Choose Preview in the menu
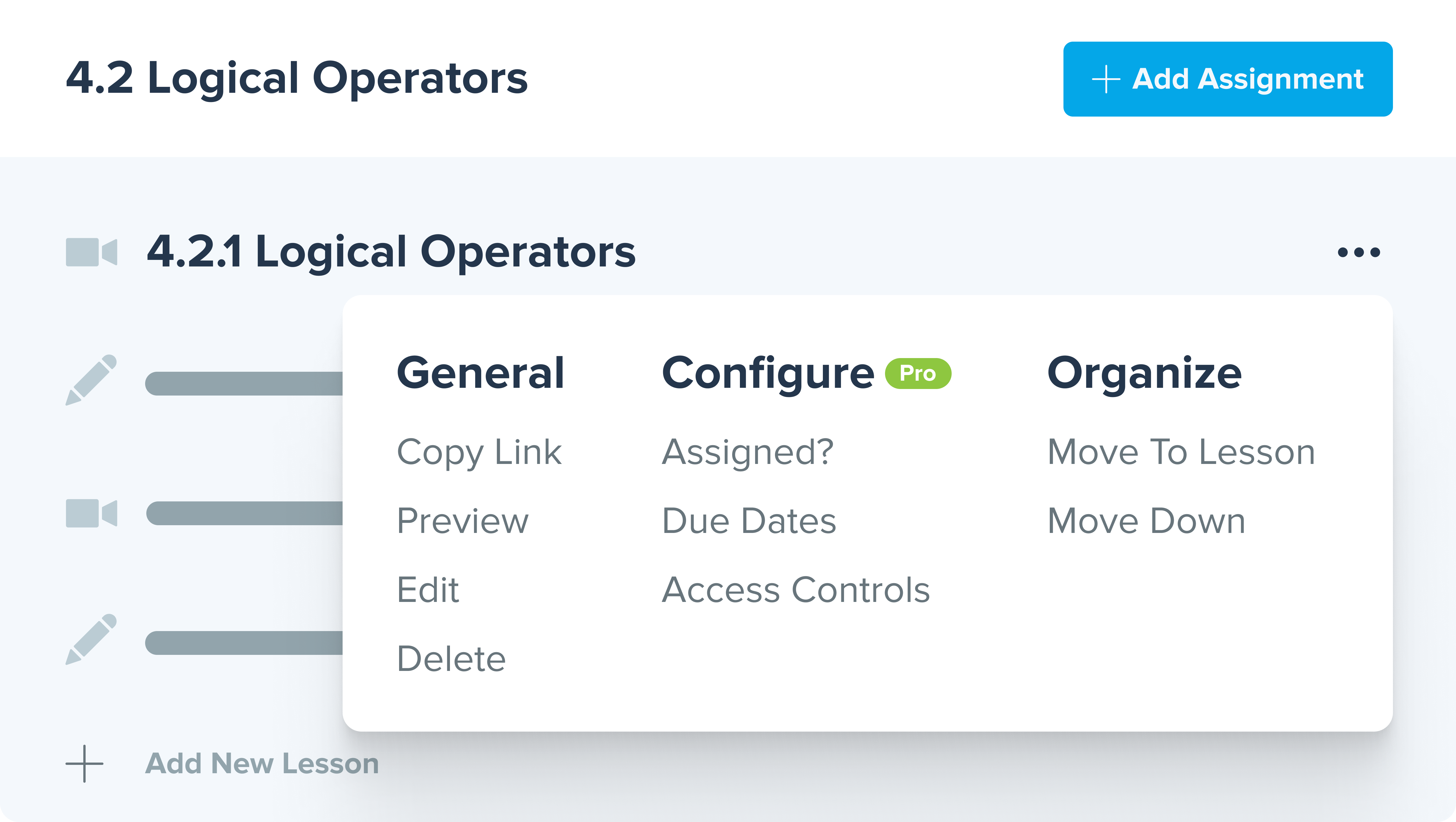1456x822 pixels. (462, 521)
